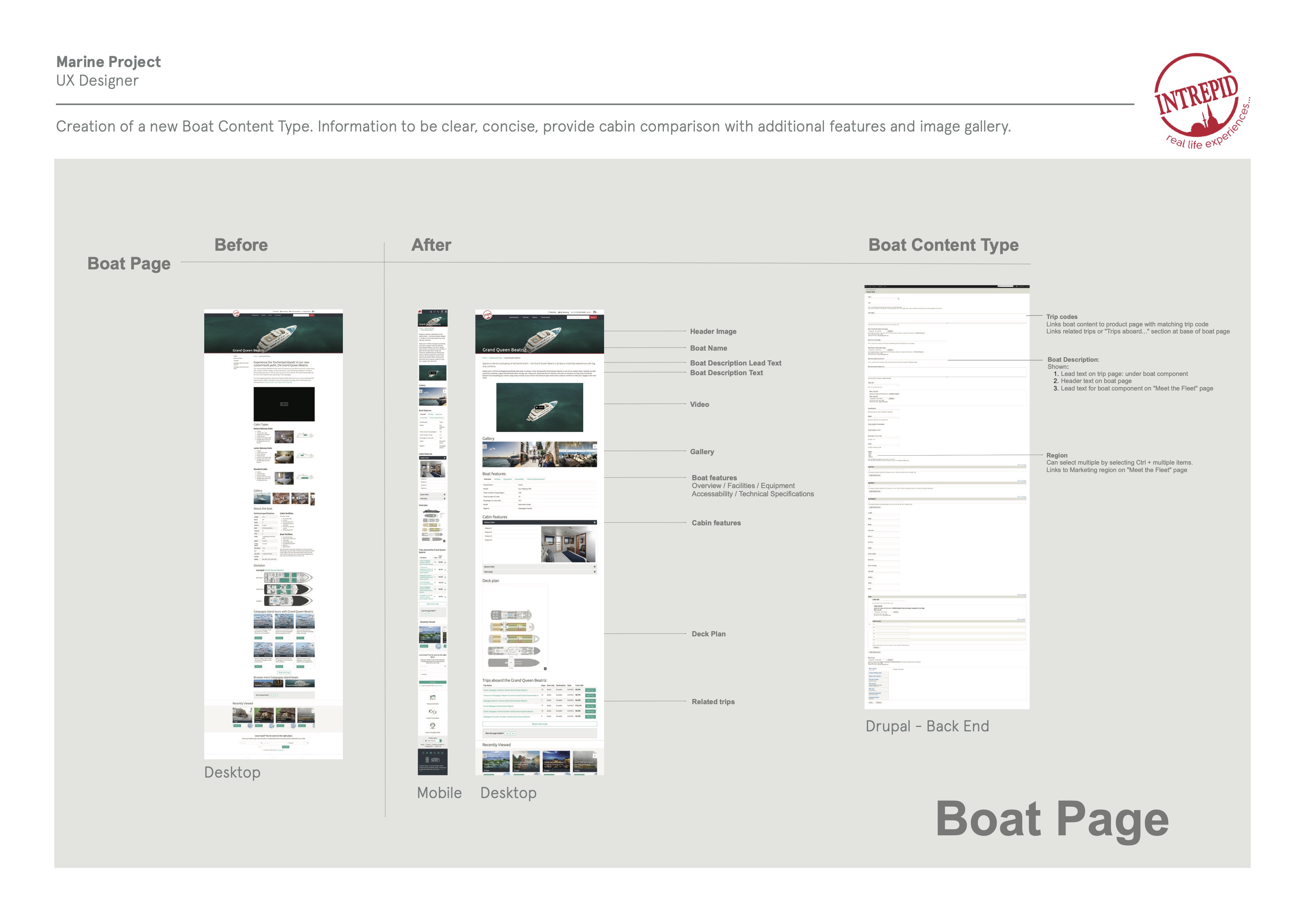This screenshot has width=1307, height=924.
Task: Select Technical Specifications tab in Boat features
Action: pyautogui.click(x=536, y=479)
